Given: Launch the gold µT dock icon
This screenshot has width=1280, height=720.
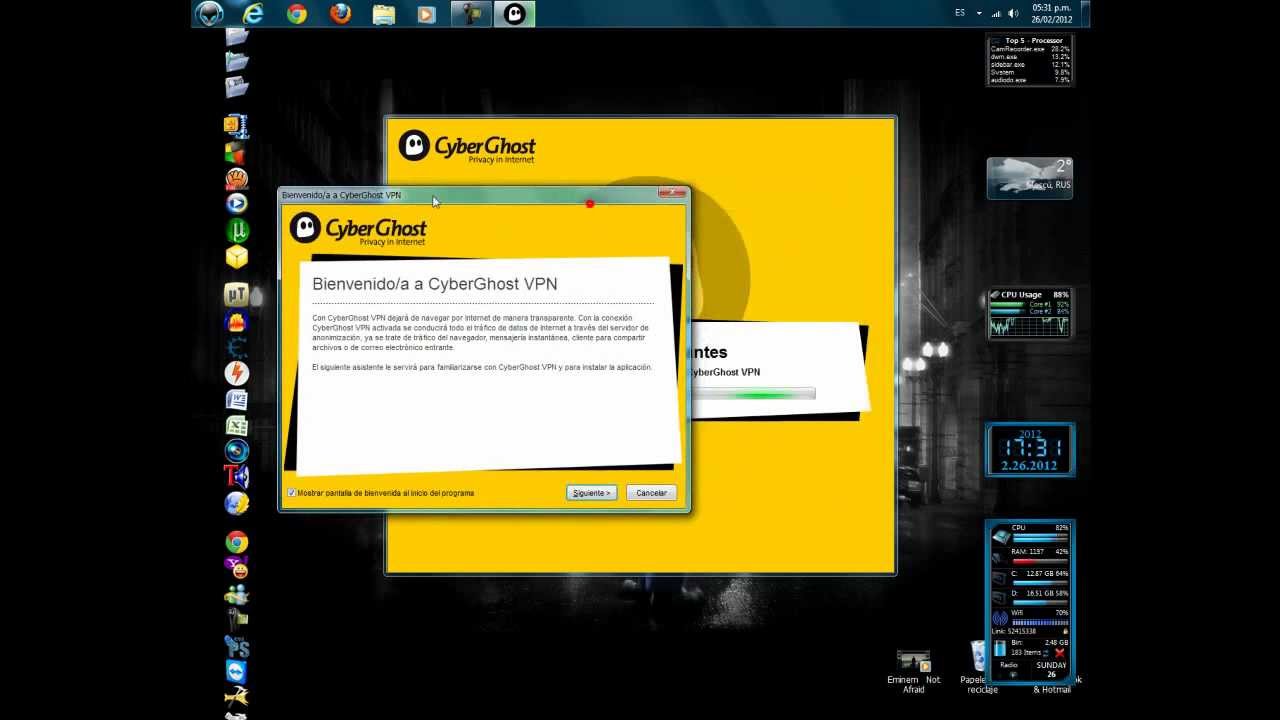Looking at the screenshot, I should pyautogui.click(x=236, y=294).
